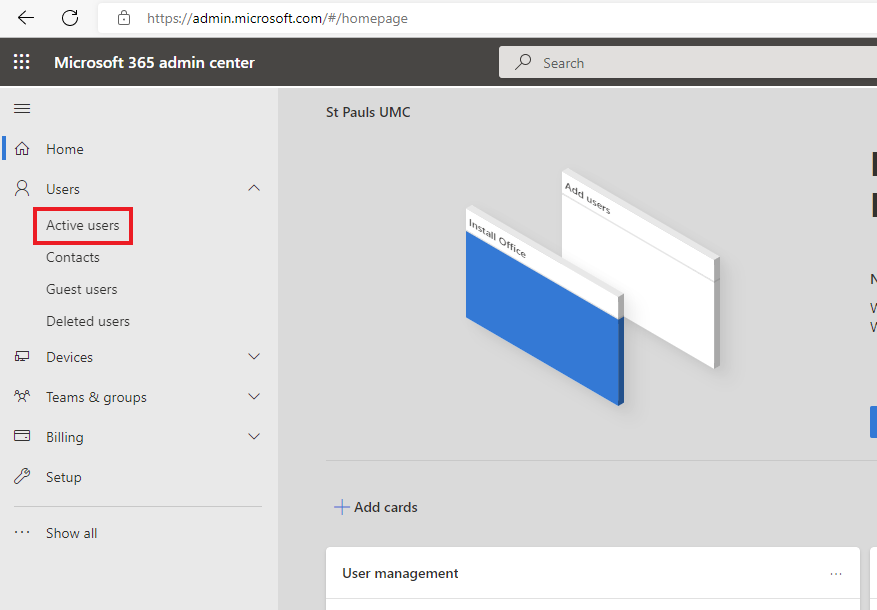
Task: Click the Billing card icon
Action: 22,437
